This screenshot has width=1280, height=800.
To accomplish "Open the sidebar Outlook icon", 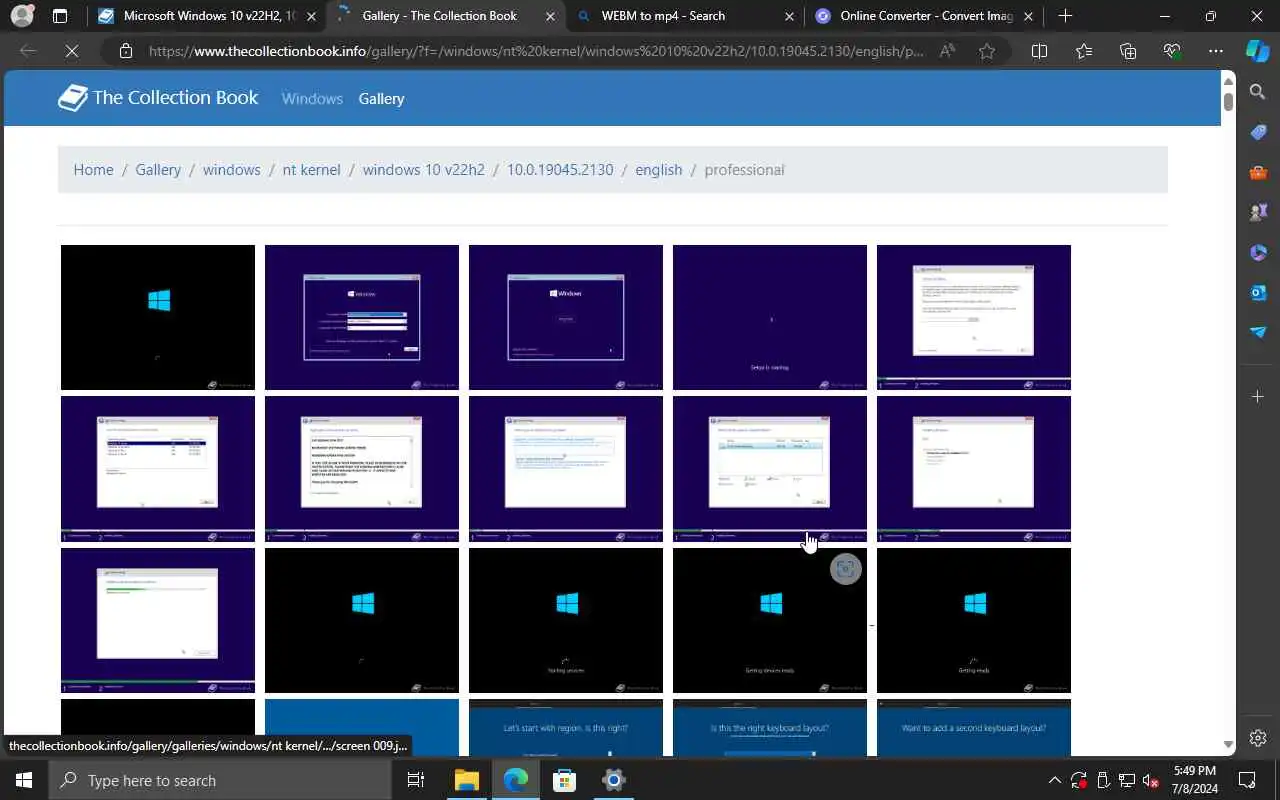I will 1258,292.
